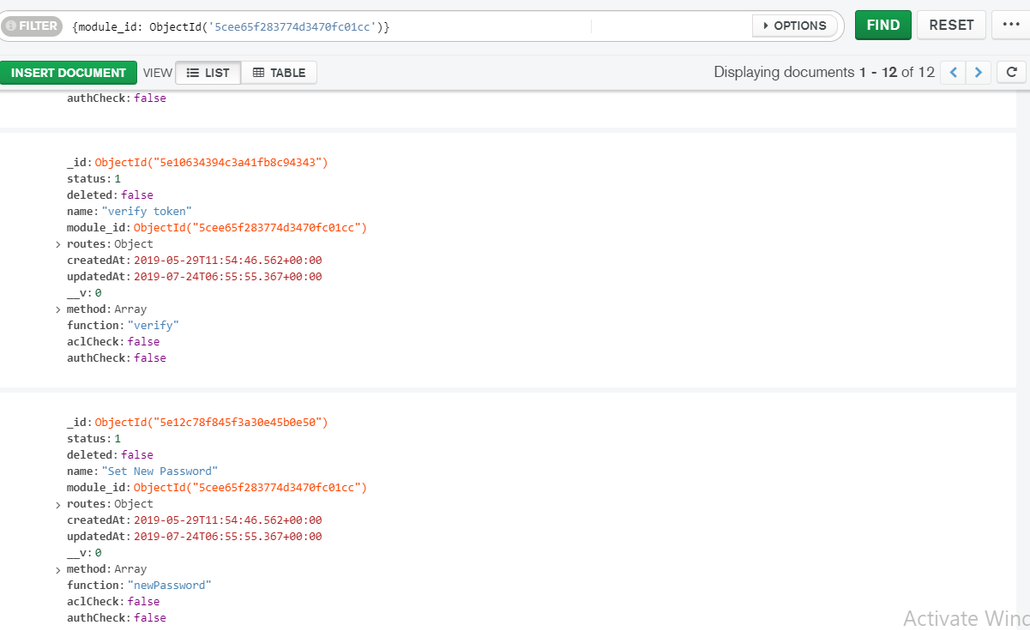
Task: Refresh the documents list
Action: click(x=1012, y=72)
